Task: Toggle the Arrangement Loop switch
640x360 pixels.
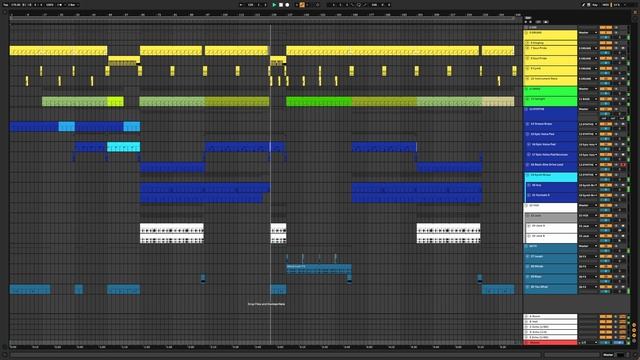Action: [x=359, y=5]
